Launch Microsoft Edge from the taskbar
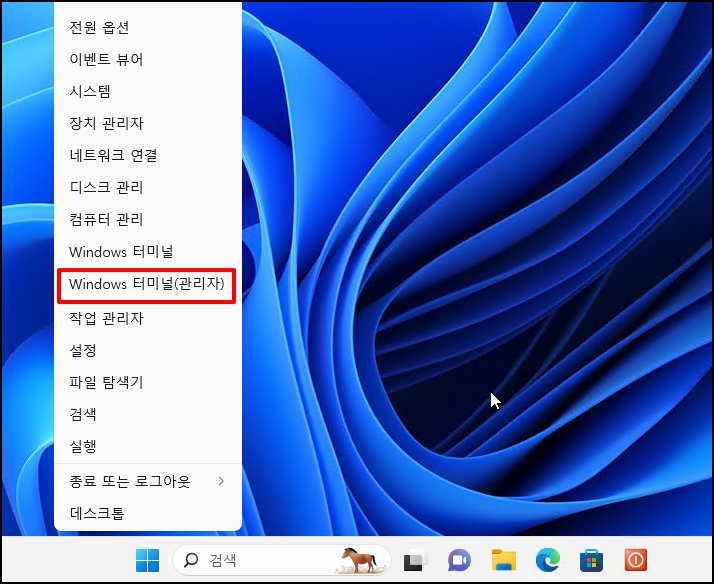Viewport: 714px width, 584px height. (x=548, y=560)
